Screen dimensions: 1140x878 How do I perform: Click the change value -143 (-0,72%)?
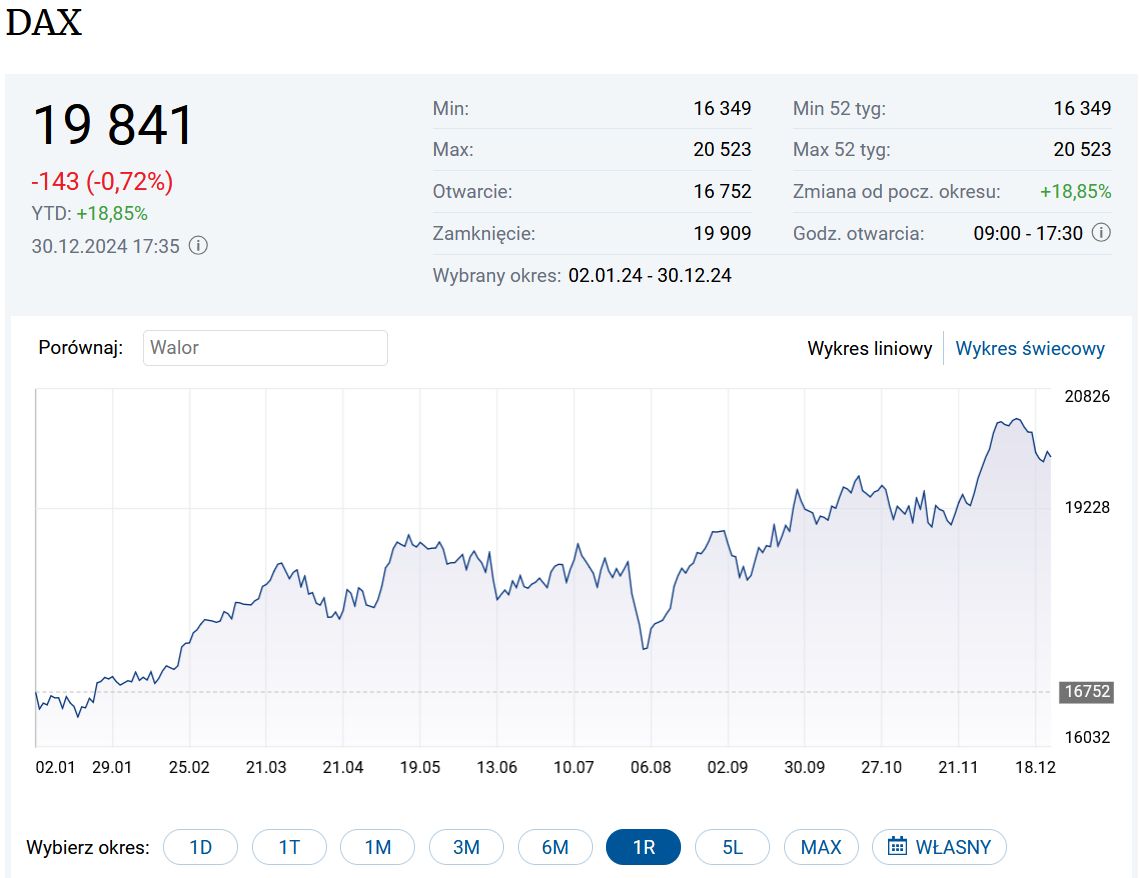pyautogui.click(x=102, y=181)
